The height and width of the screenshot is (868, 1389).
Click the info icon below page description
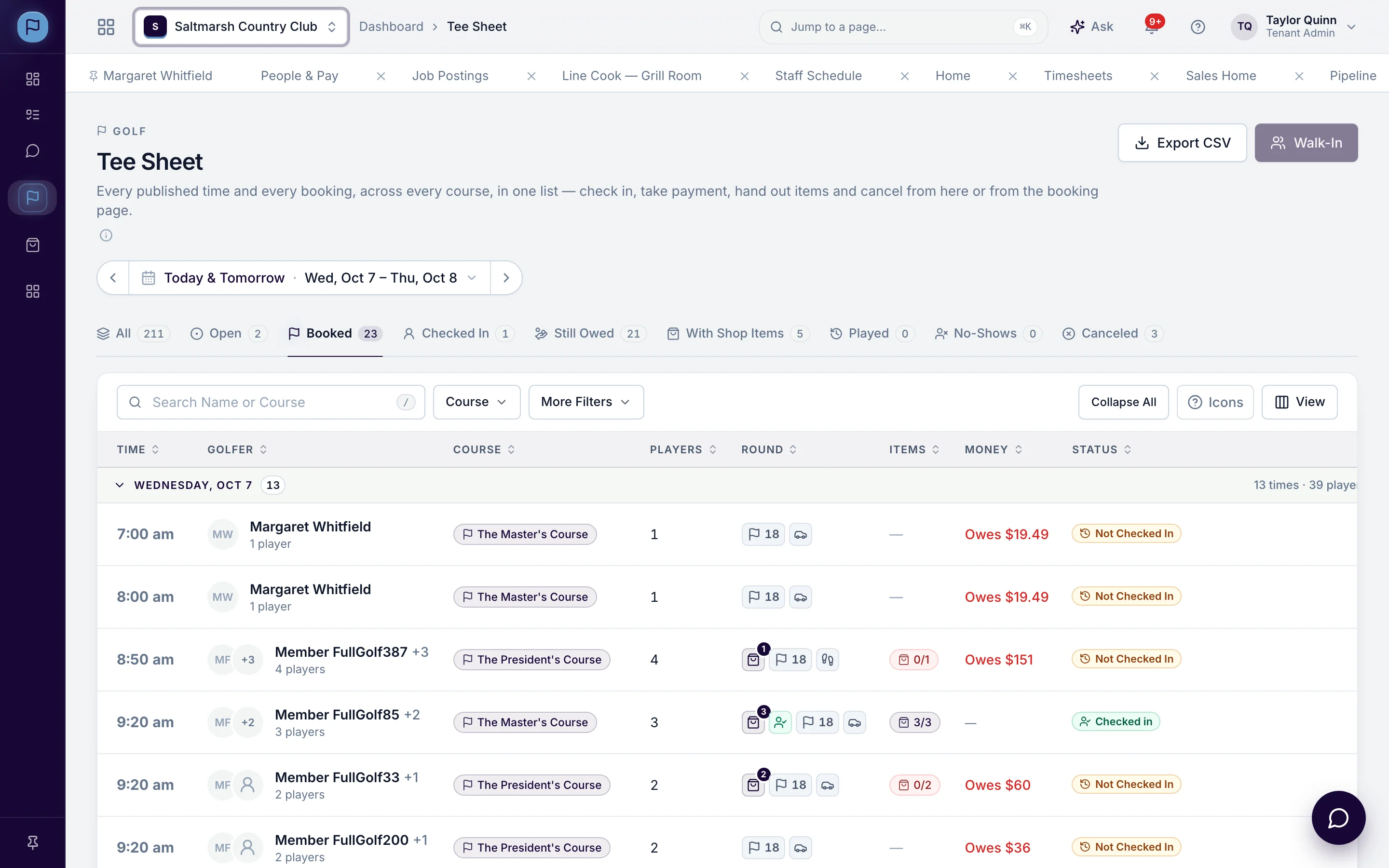[106, 235]
